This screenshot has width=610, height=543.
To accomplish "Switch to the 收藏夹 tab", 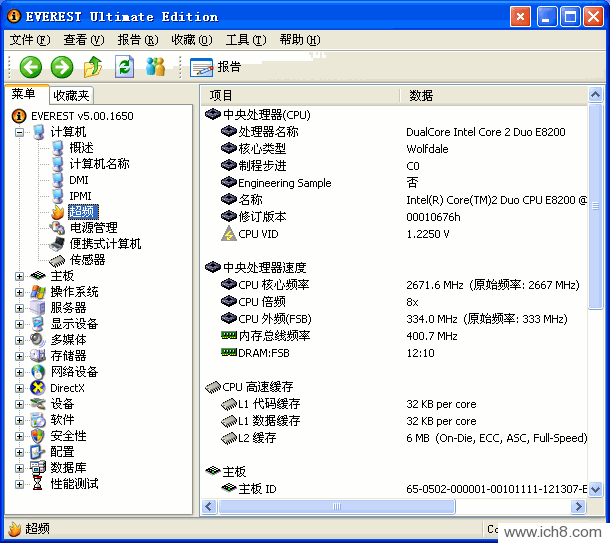I will tap(71, 95).
